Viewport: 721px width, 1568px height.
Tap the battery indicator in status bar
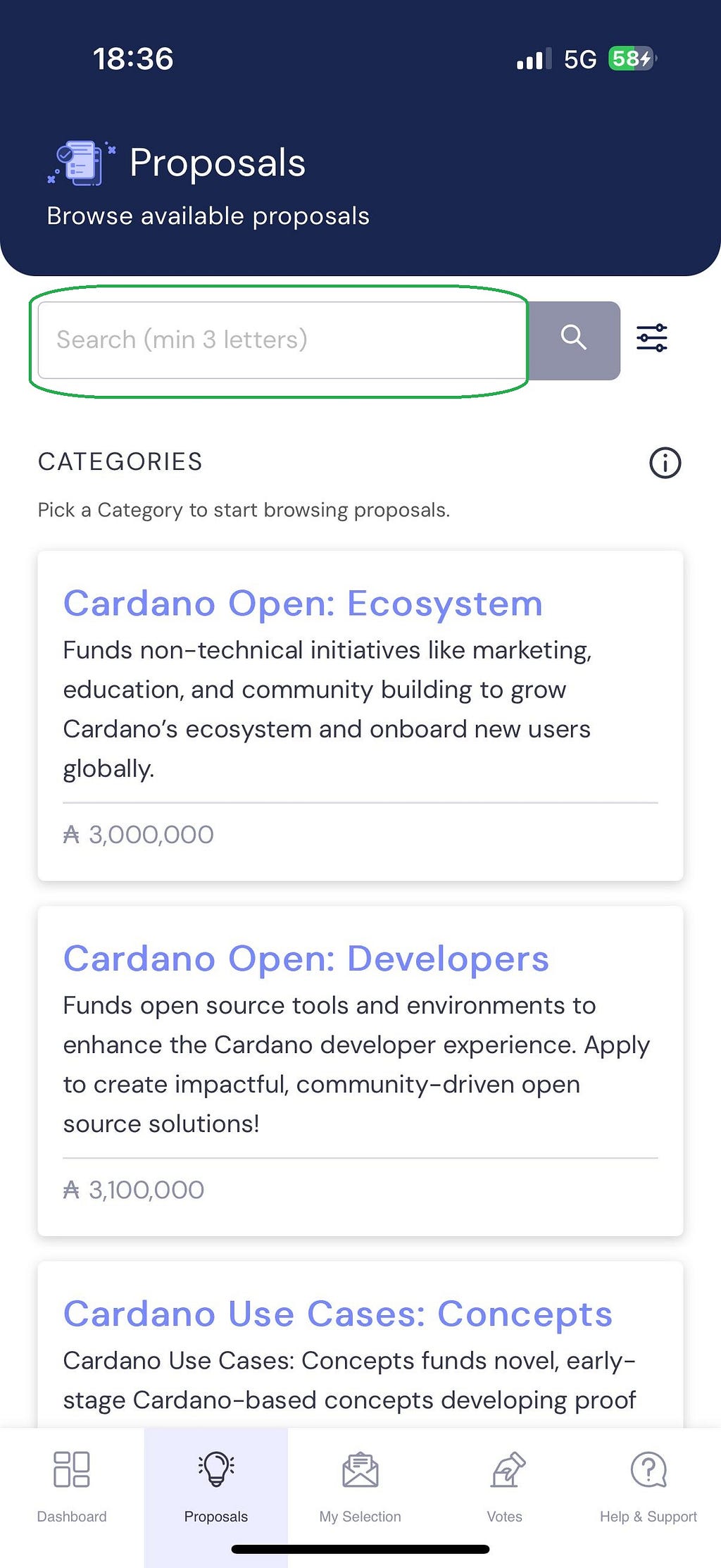click(632, 58)
